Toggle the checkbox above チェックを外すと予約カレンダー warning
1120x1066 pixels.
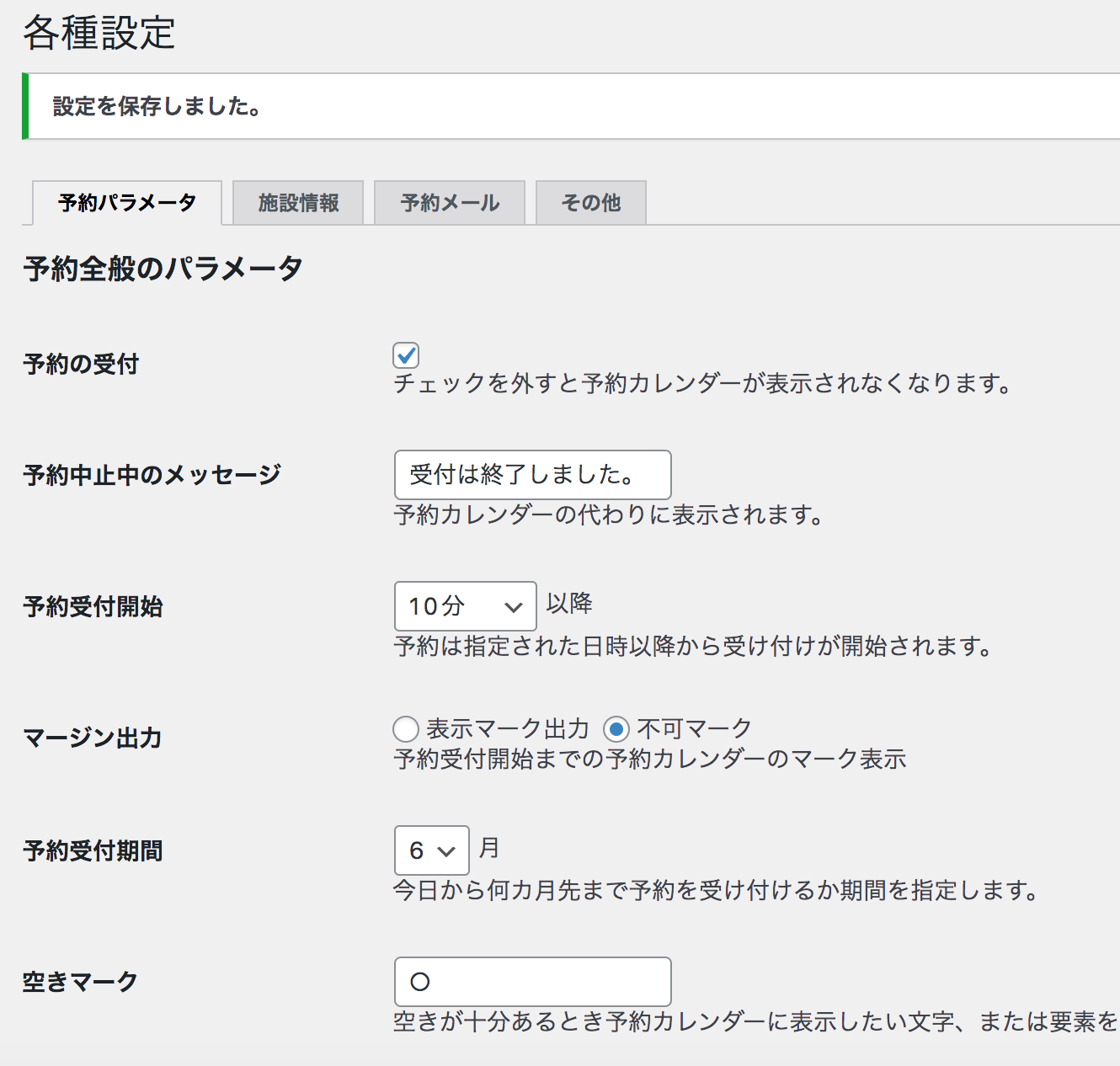(x=405, y=354)
